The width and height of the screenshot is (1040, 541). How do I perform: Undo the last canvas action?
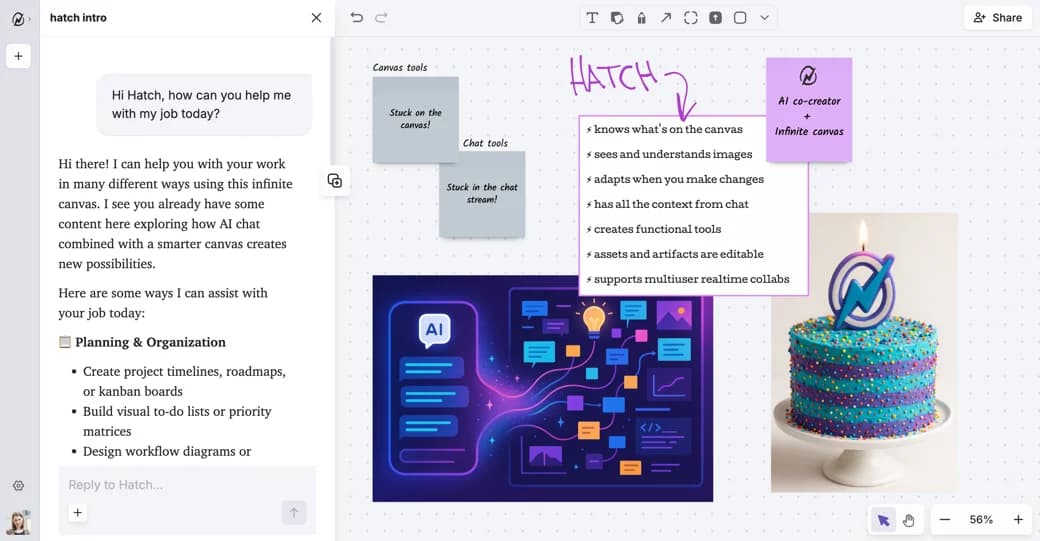click(357, 18)
